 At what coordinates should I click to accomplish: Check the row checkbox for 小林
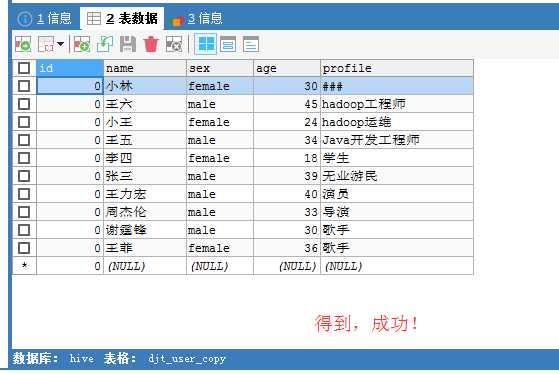click(x=24, y=86)
